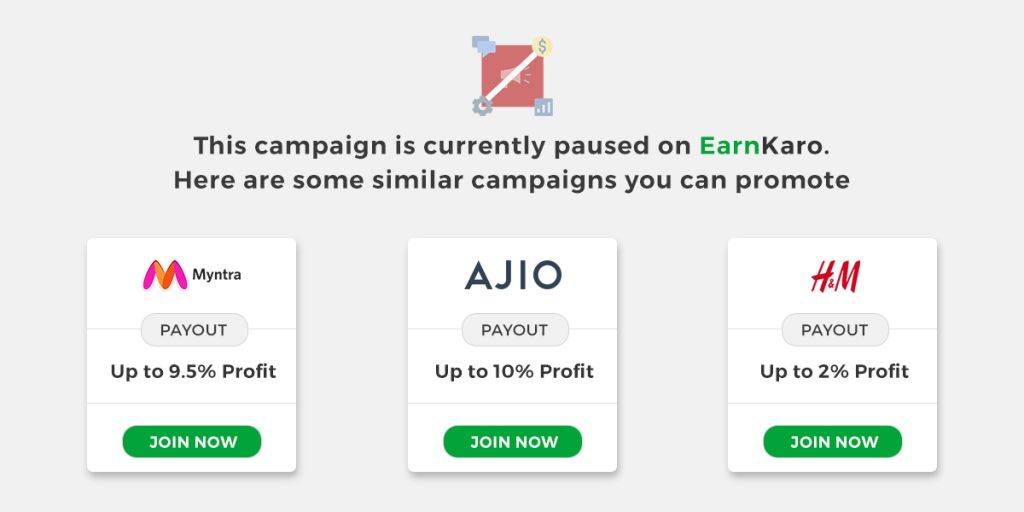Click the H&M PAYOUT label

click(x=835, y=330)
